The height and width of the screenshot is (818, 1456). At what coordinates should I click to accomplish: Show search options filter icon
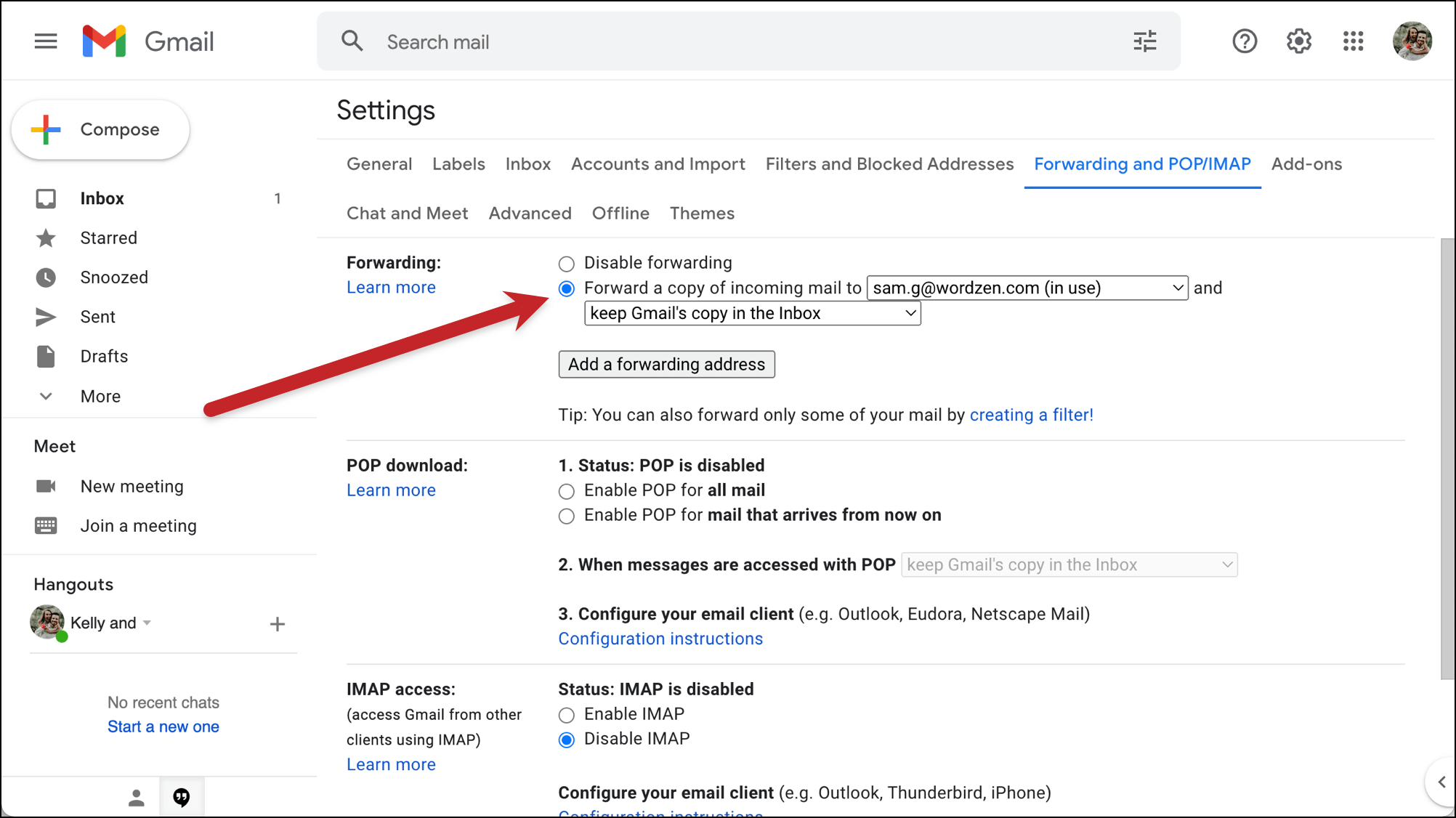pos(1145,41)
